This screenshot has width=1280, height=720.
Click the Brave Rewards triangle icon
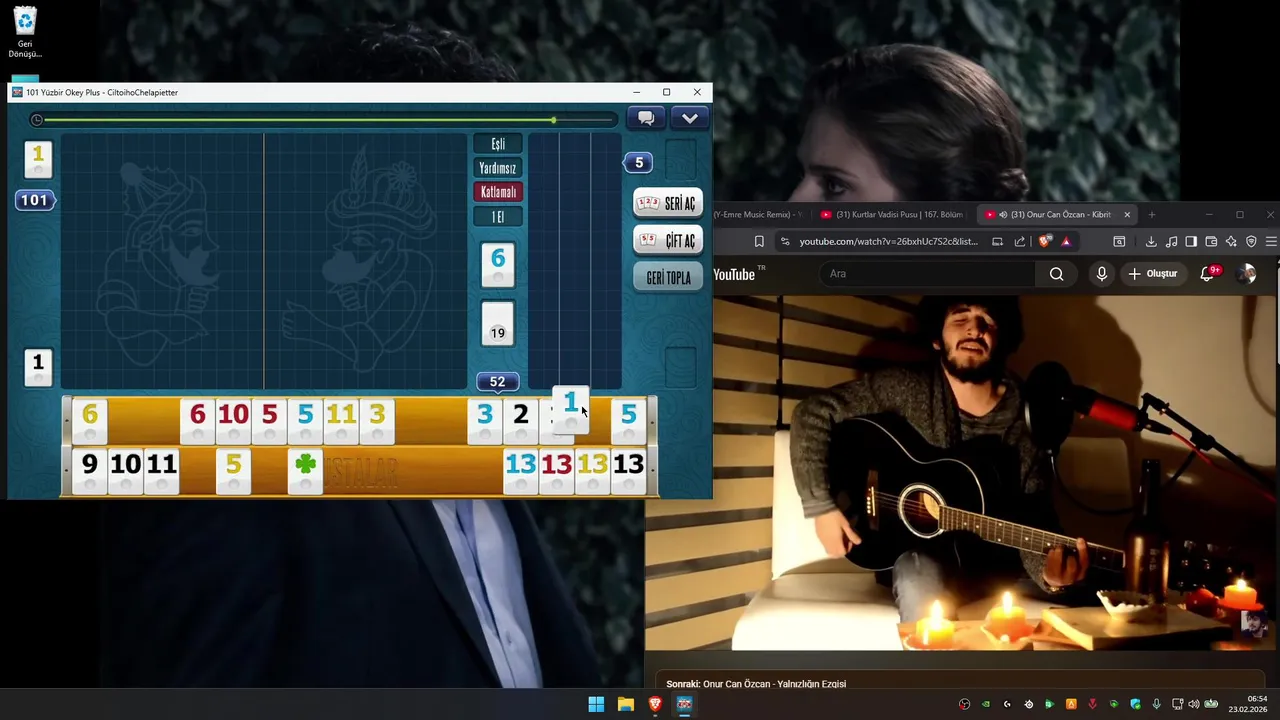1066,241
